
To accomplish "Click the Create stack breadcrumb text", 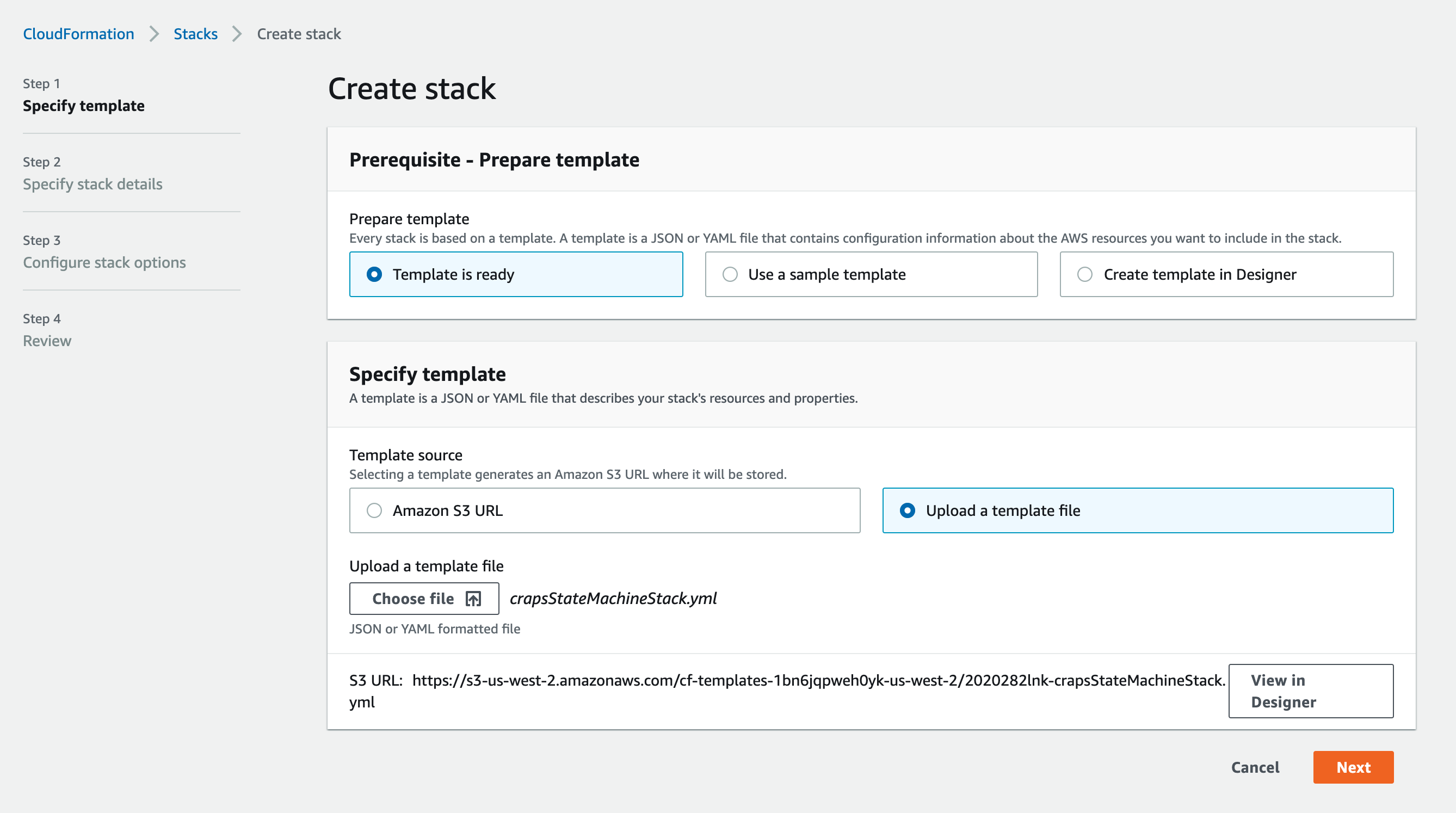I will pyautogui.click(x=299, y=34).
